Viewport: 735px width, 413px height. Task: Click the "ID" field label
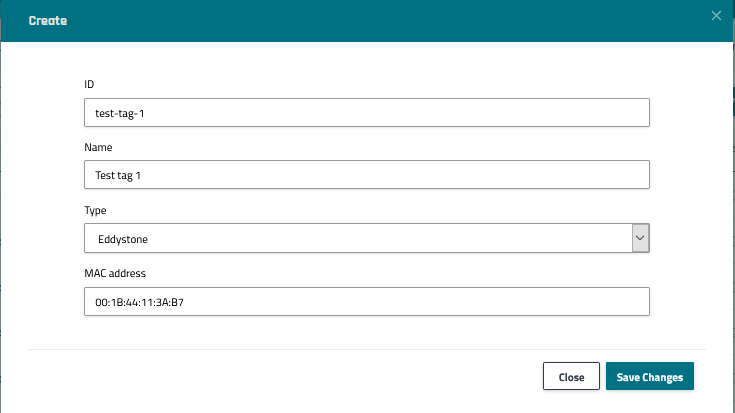tap(89, 85)
